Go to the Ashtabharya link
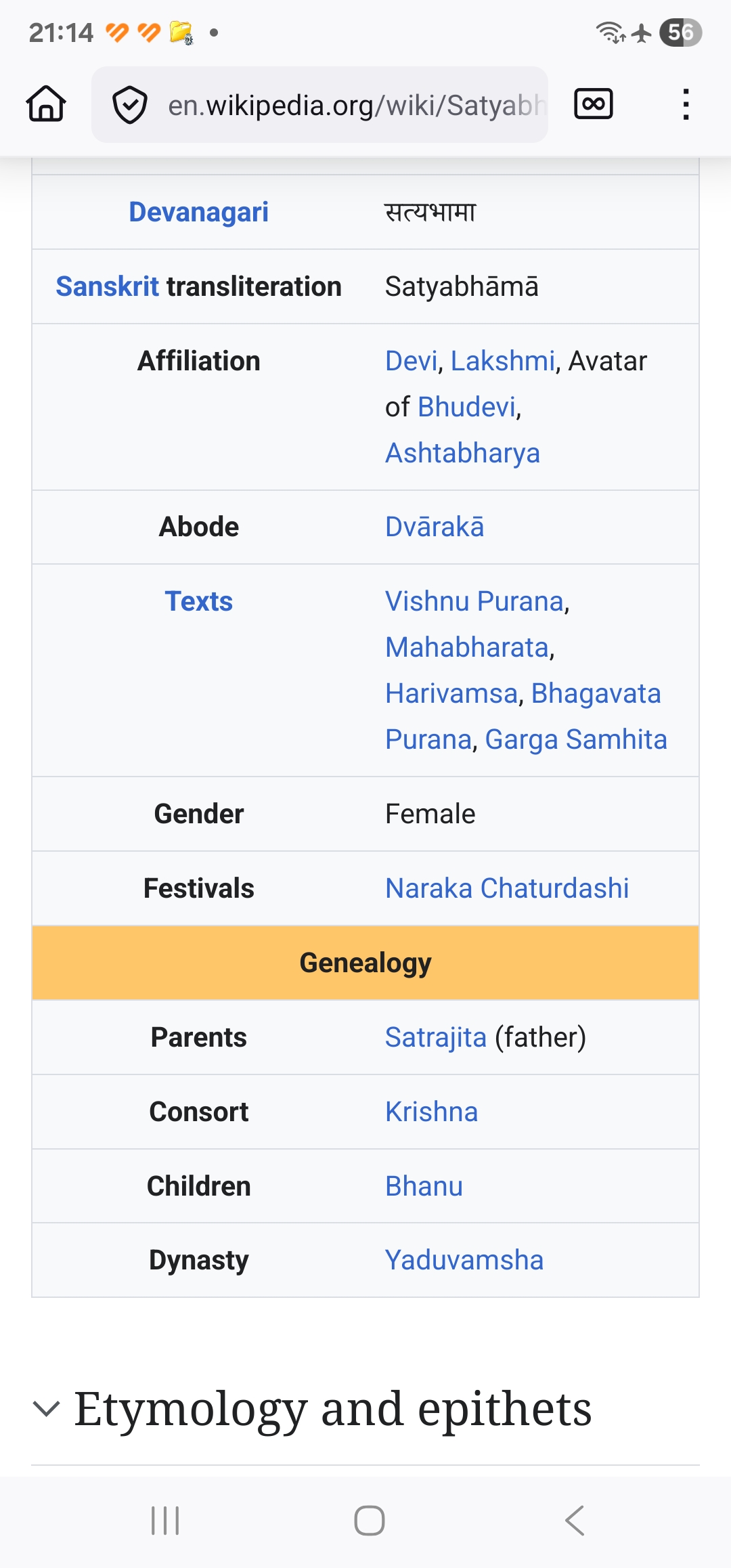This screenshot has height=1568, width=731. point(462,453)
